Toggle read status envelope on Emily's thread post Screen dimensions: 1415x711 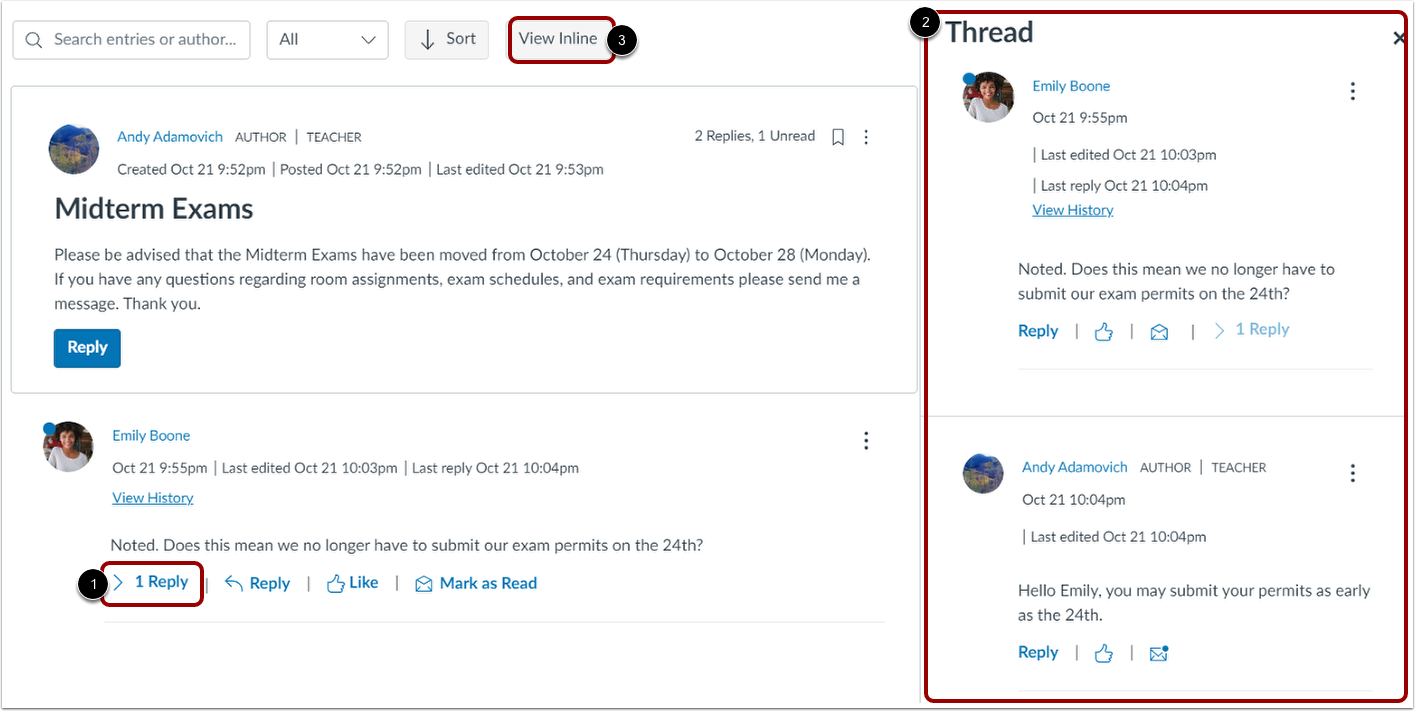click(x=1159, y=332)
